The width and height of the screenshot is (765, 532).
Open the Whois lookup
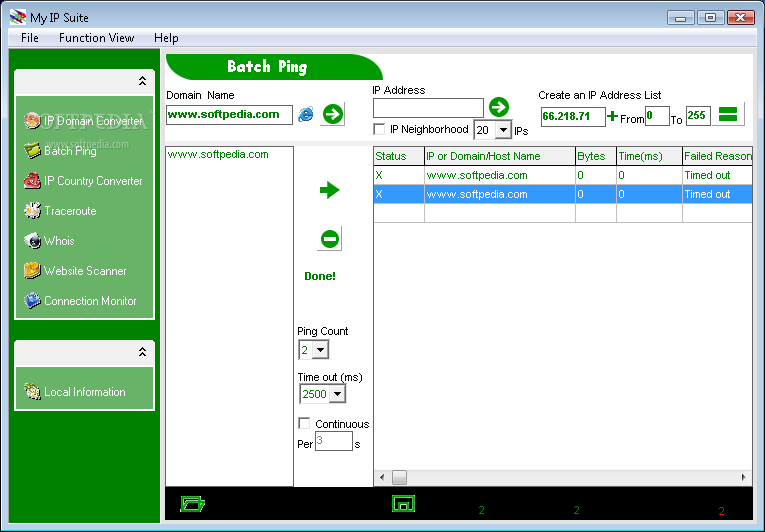[49, 241]
